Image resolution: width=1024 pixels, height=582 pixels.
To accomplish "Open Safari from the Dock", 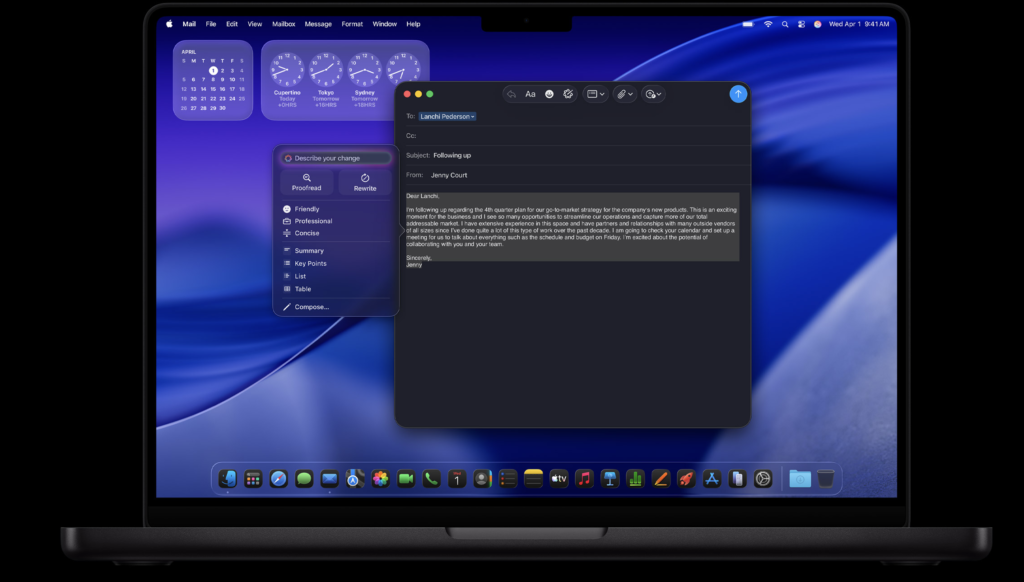I will click(x=279, y=479).
